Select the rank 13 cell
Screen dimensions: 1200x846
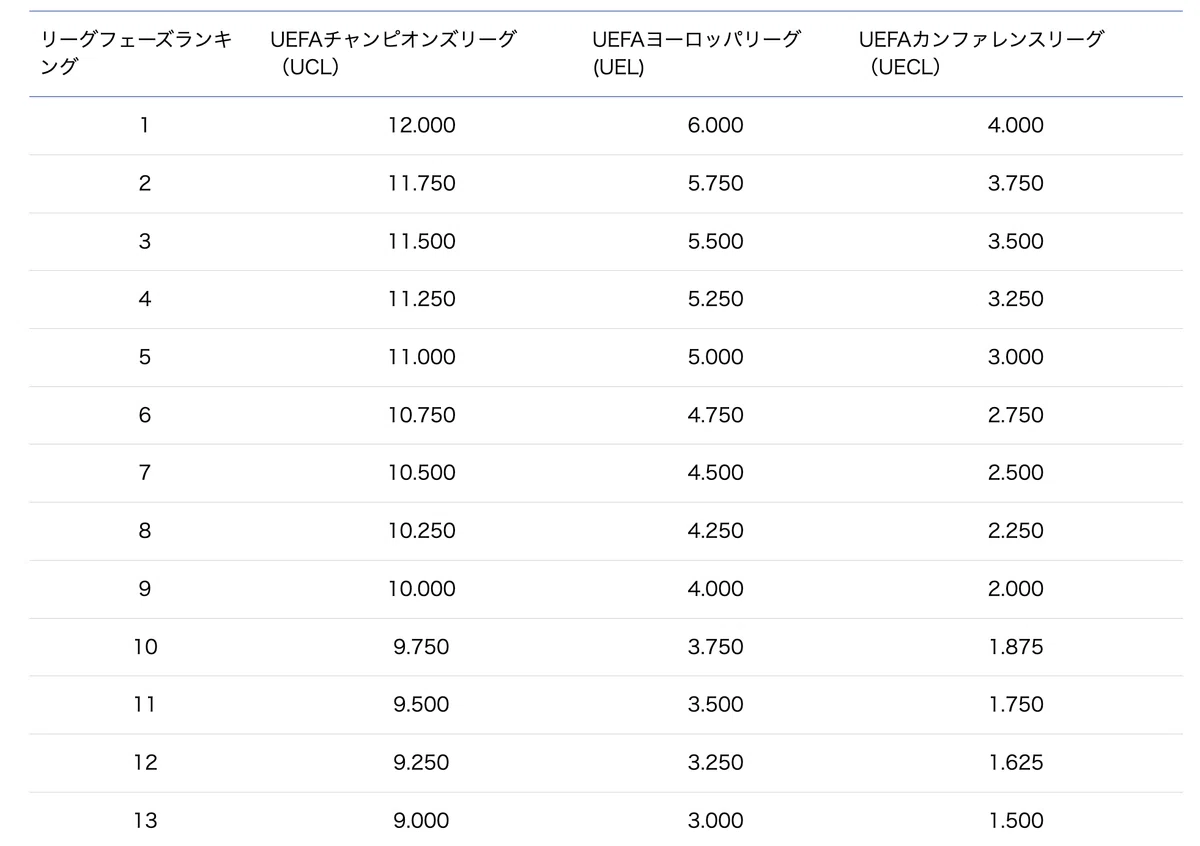coord(145,821)
